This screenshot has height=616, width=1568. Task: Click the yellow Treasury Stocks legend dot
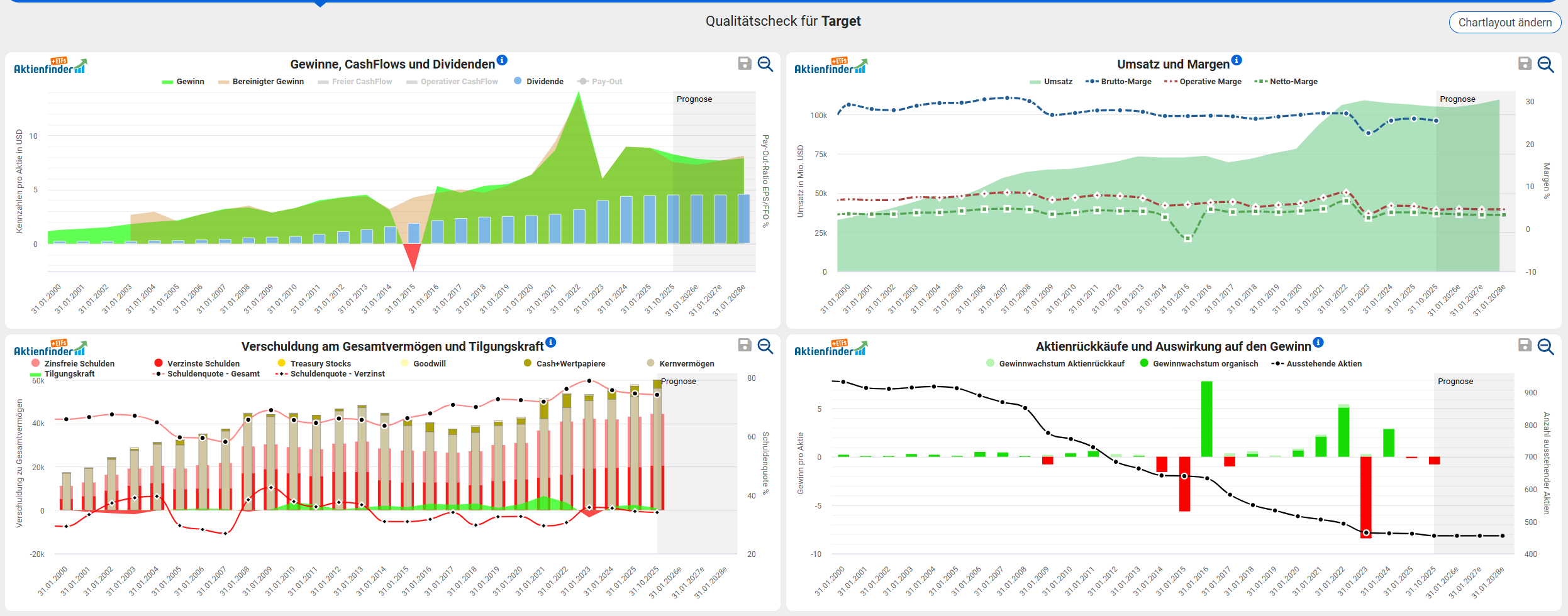[282, 363]
